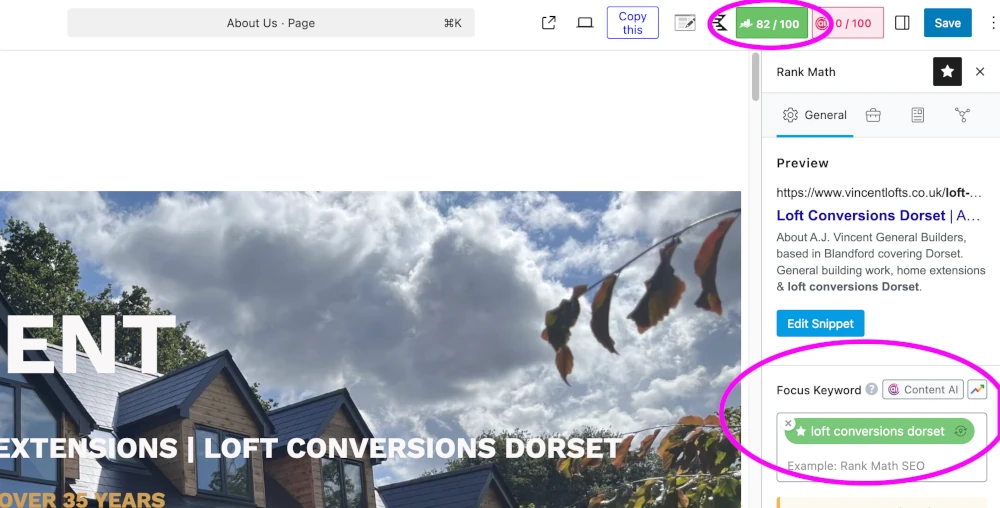The height and width of the screenshot is (508, 1000).
Task: Open the Schema tab icon
Action: 918,115
